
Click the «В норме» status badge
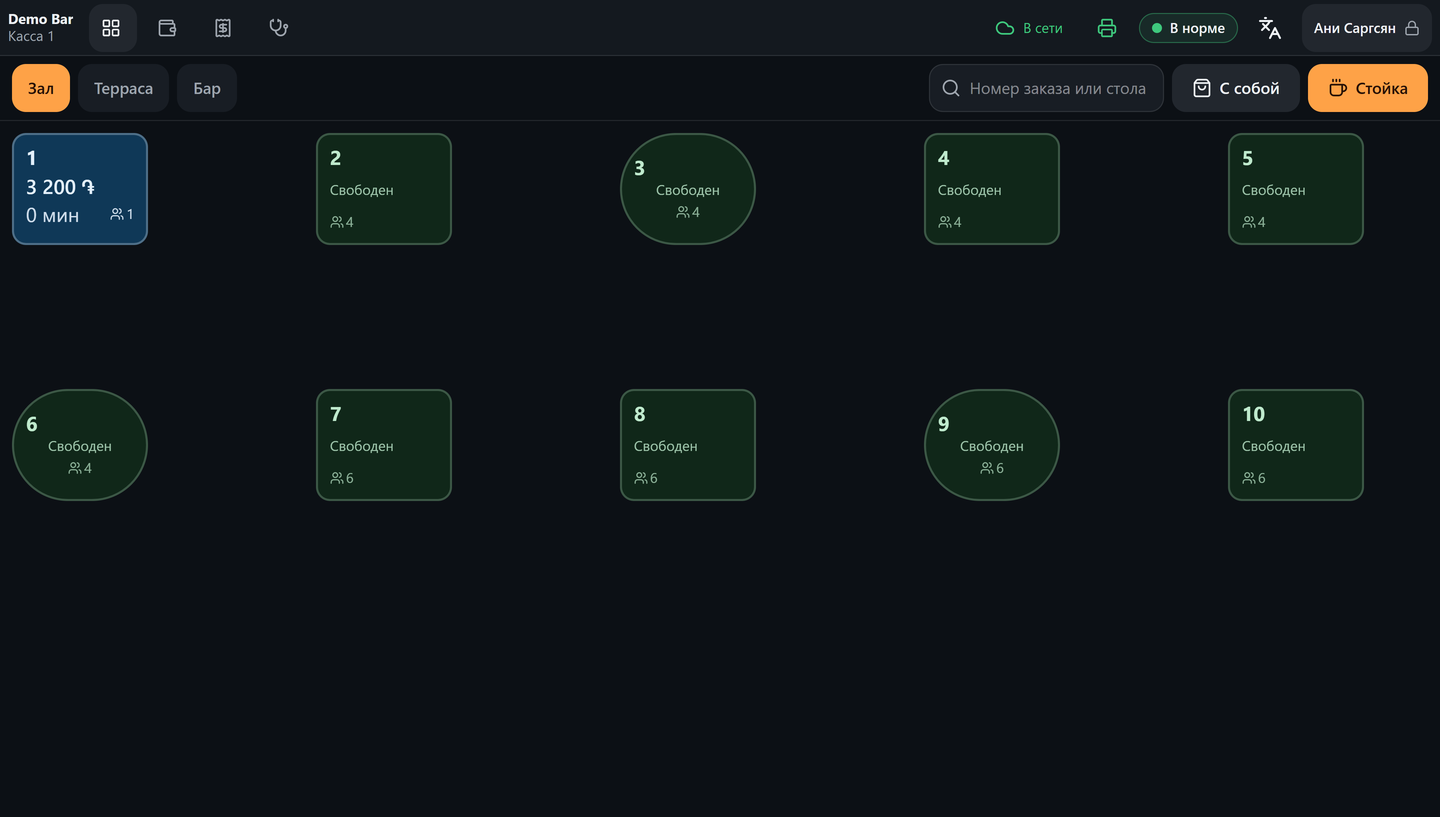(x=1188, y=28)
